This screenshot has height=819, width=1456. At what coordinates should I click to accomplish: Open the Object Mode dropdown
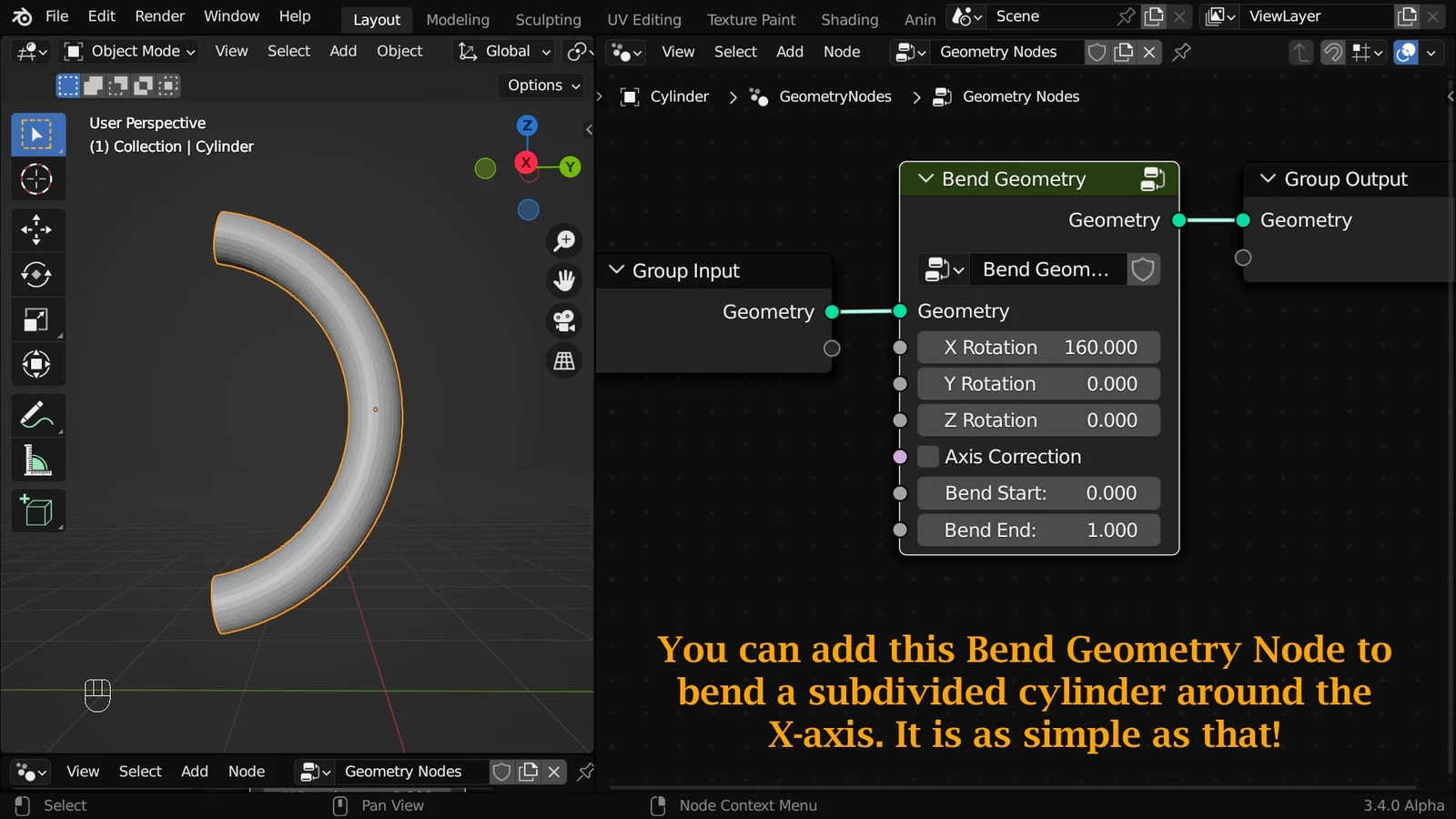point(128,51)
